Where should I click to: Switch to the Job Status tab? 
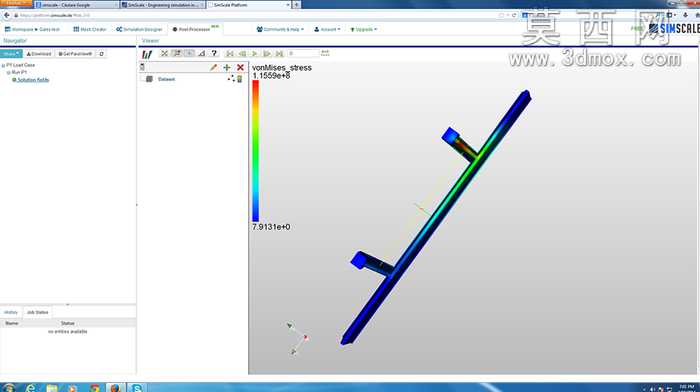pyautogui.click(x=38, y=312)
